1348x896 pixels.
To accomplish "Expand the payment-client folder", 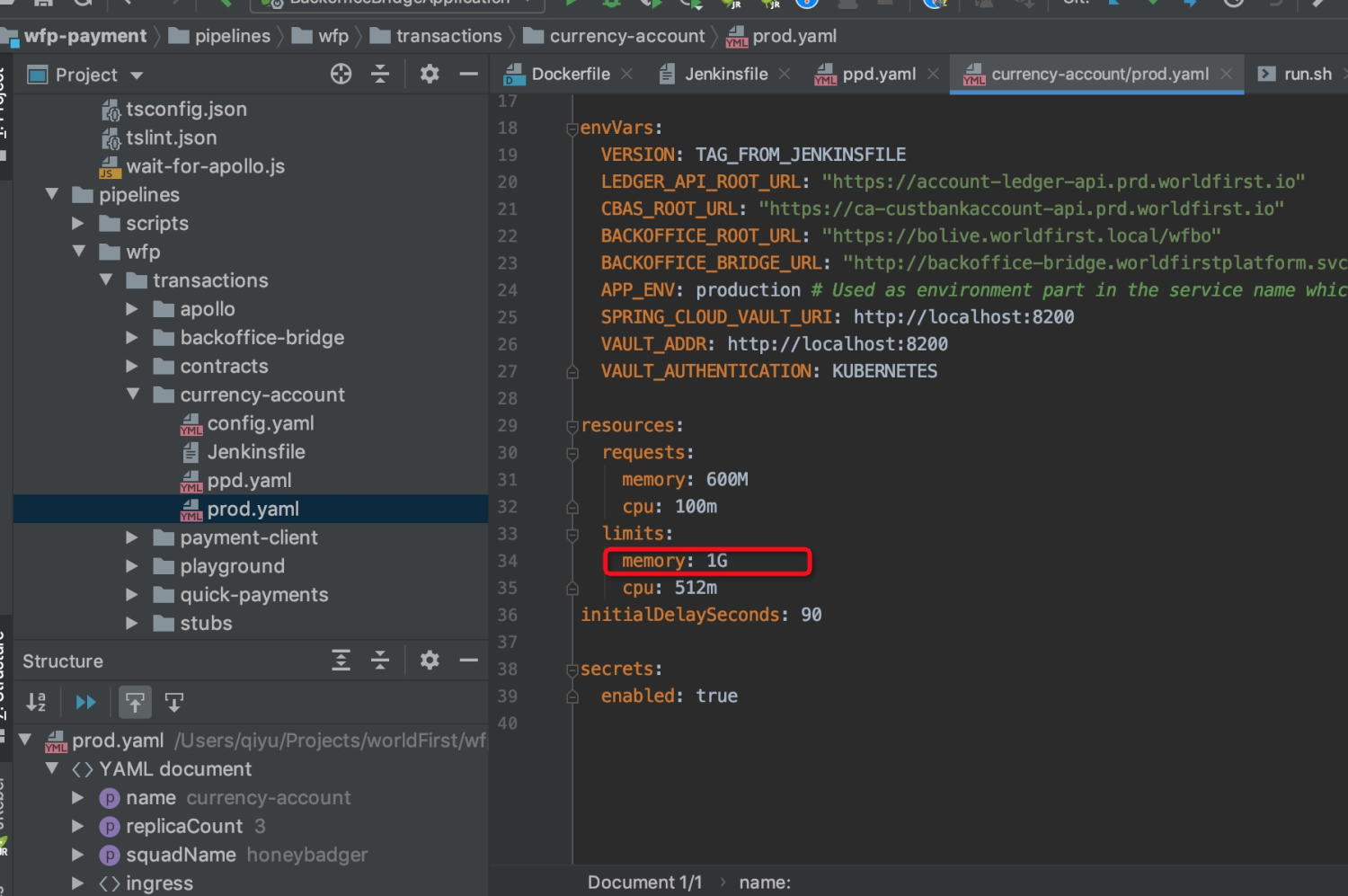I will pos(132,537).
